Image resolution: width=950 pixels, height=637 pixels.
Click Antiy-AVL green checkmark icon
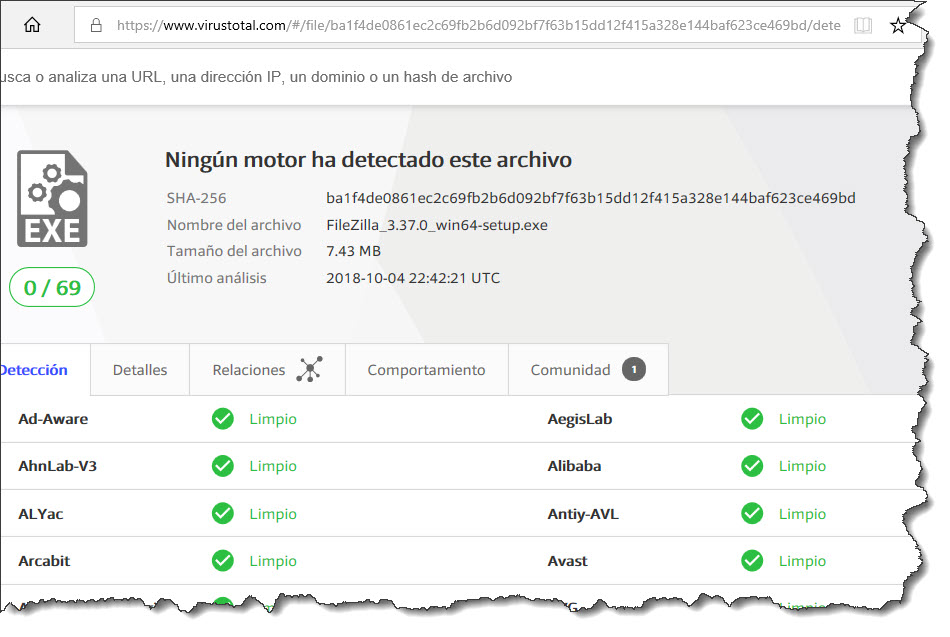pos(752,513)
